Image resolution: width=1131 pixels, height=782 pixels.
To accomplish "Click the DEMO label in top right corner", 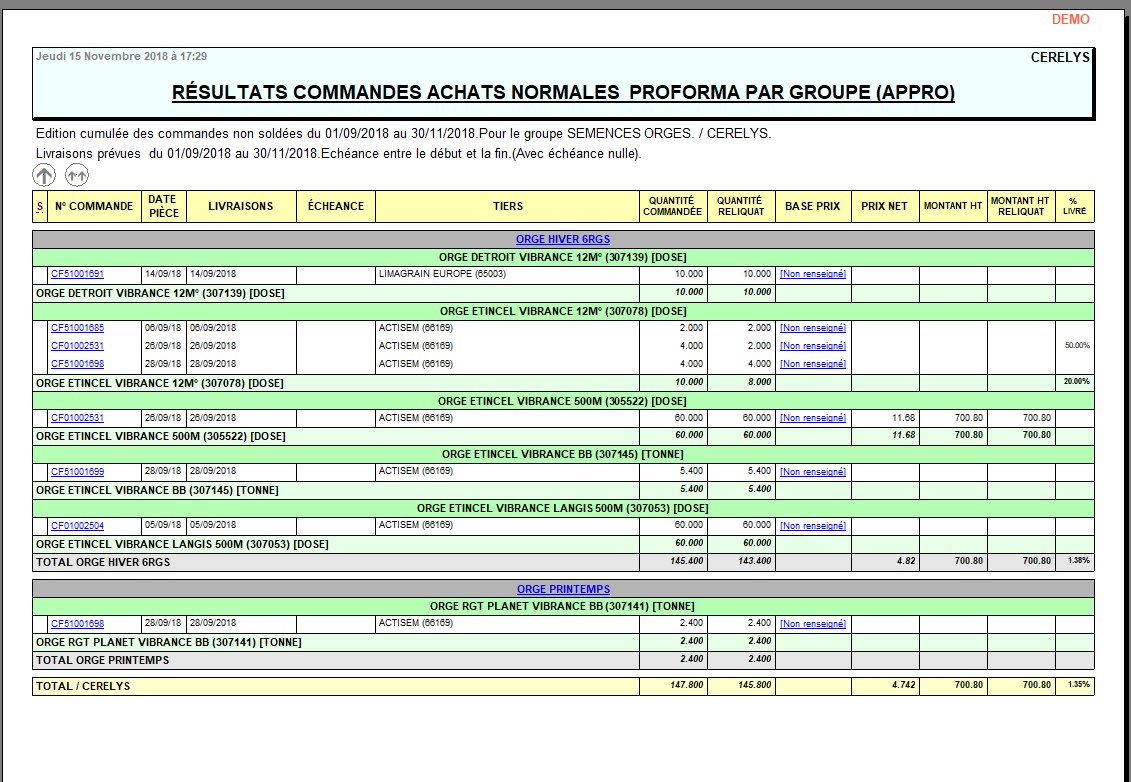I will (1069, 18).
